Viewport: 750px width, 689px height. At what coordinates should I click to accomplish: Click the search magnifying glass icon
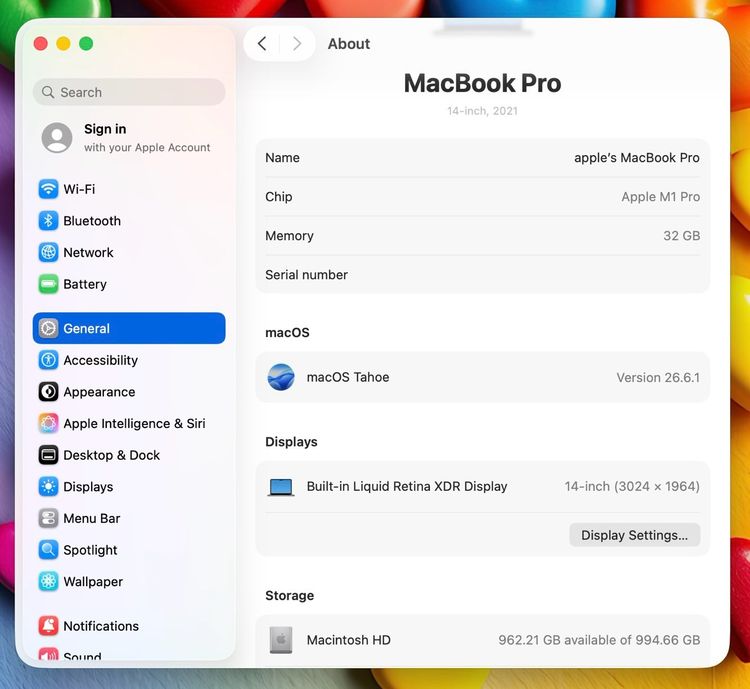[x=48, y=92]
